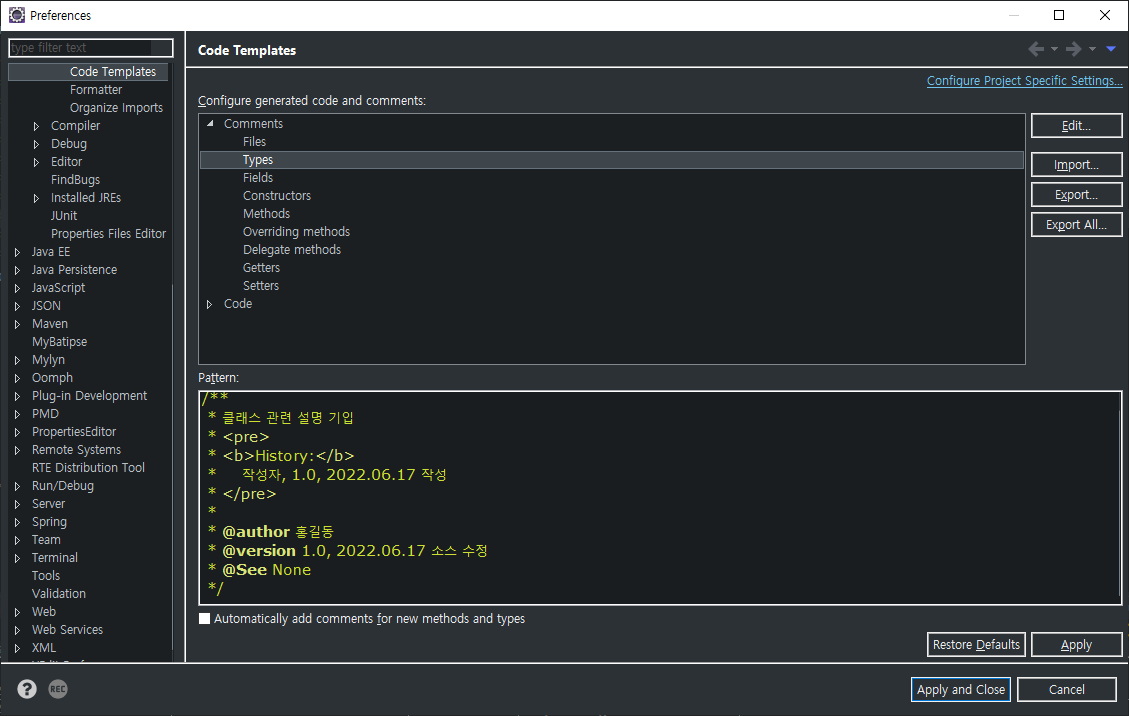Expand the Code tree node
This screenshot has height=716, width=1129.
[210, 304]
